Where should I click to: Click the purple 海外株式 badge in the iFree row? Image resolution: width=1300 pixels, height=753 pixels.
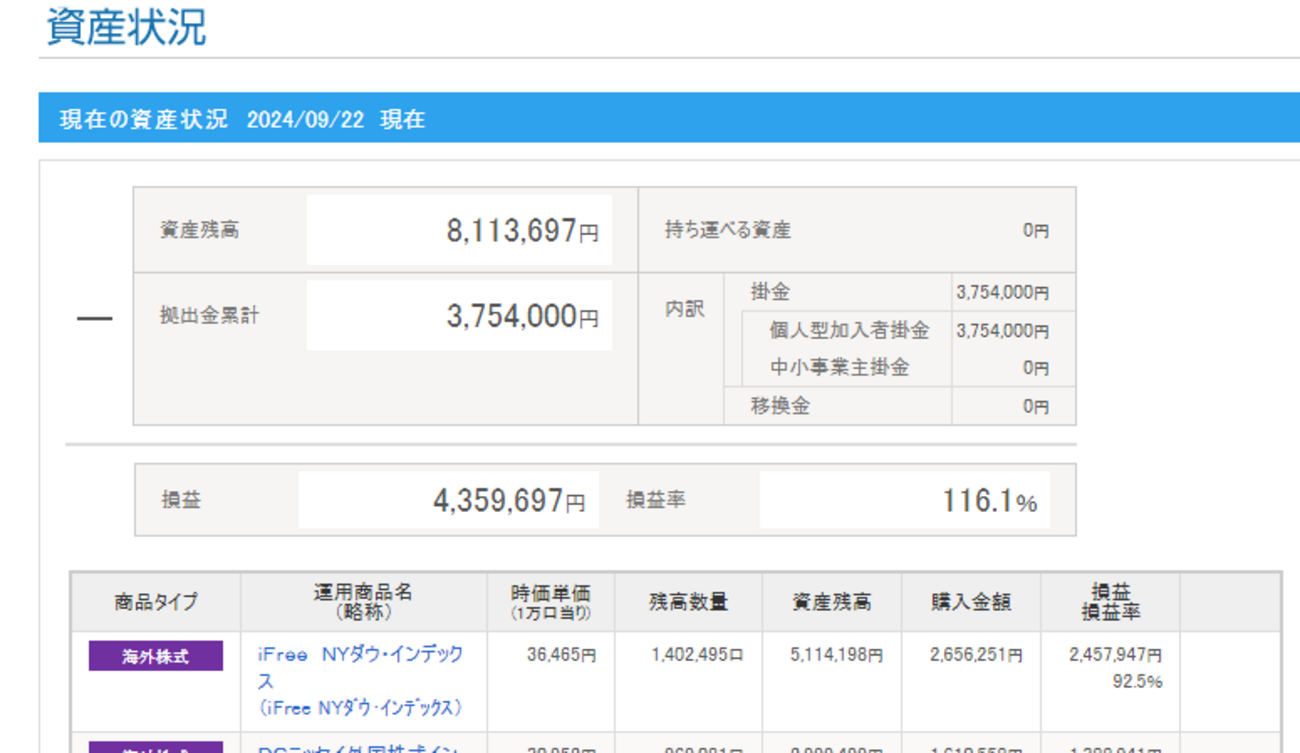pyautogui.click(x=155, y=657)
